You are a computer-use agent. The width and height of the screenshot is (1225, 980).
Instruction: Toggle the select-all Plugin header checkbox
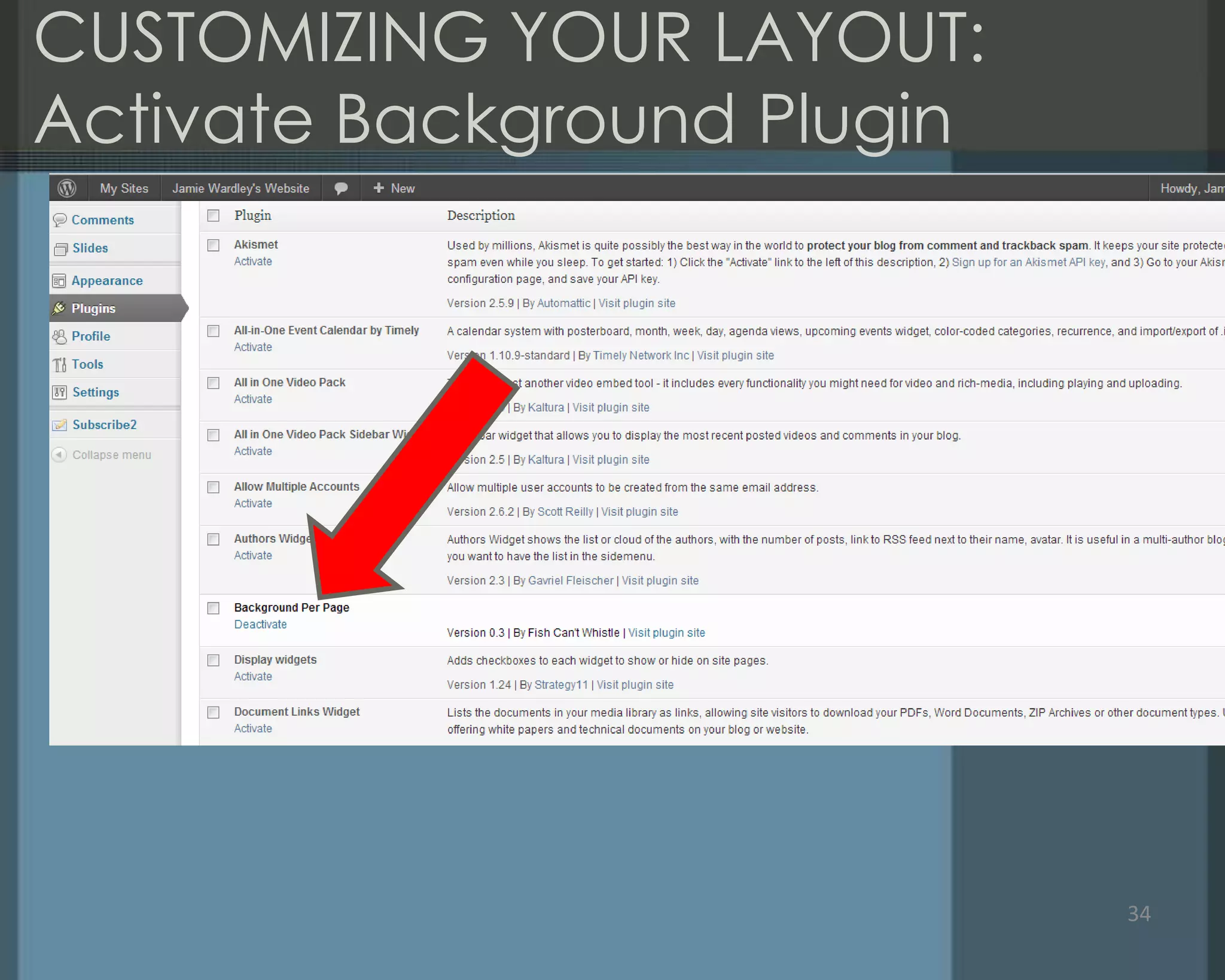coord(214,215)
